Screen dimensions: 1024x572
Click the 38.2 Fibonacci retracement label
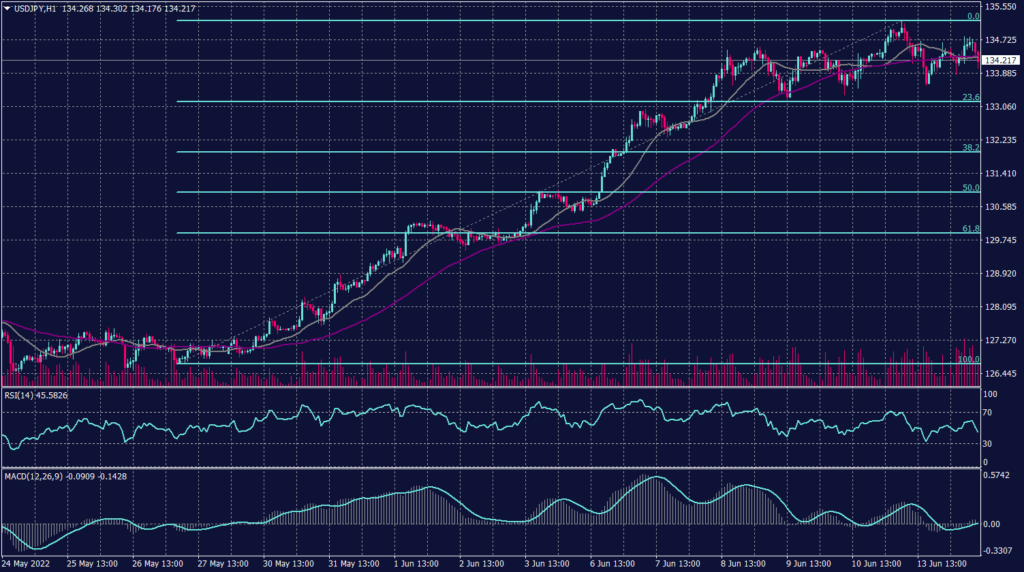(x=969, y=147)
